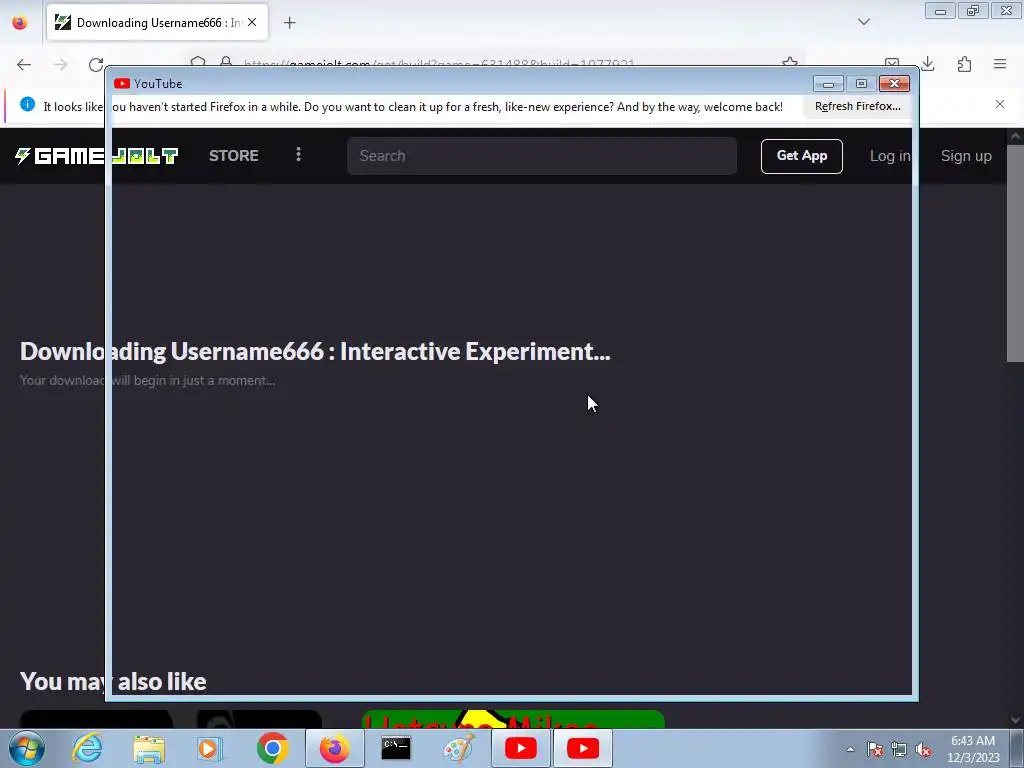Open Windows Media Player from taskbar

[210, 748]
